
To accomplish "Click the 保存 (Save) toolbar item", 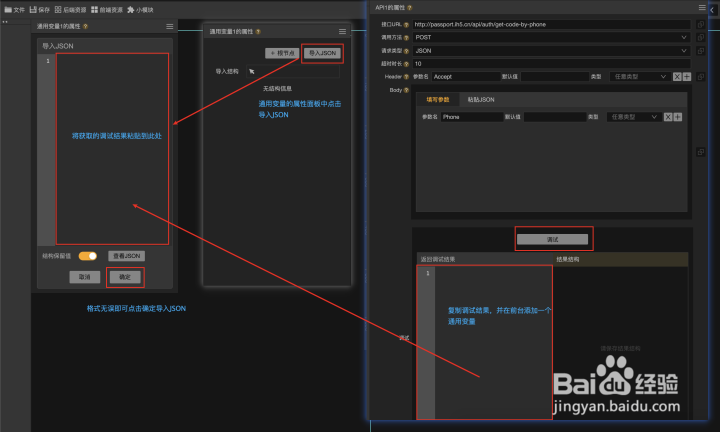I will [39, 10].
